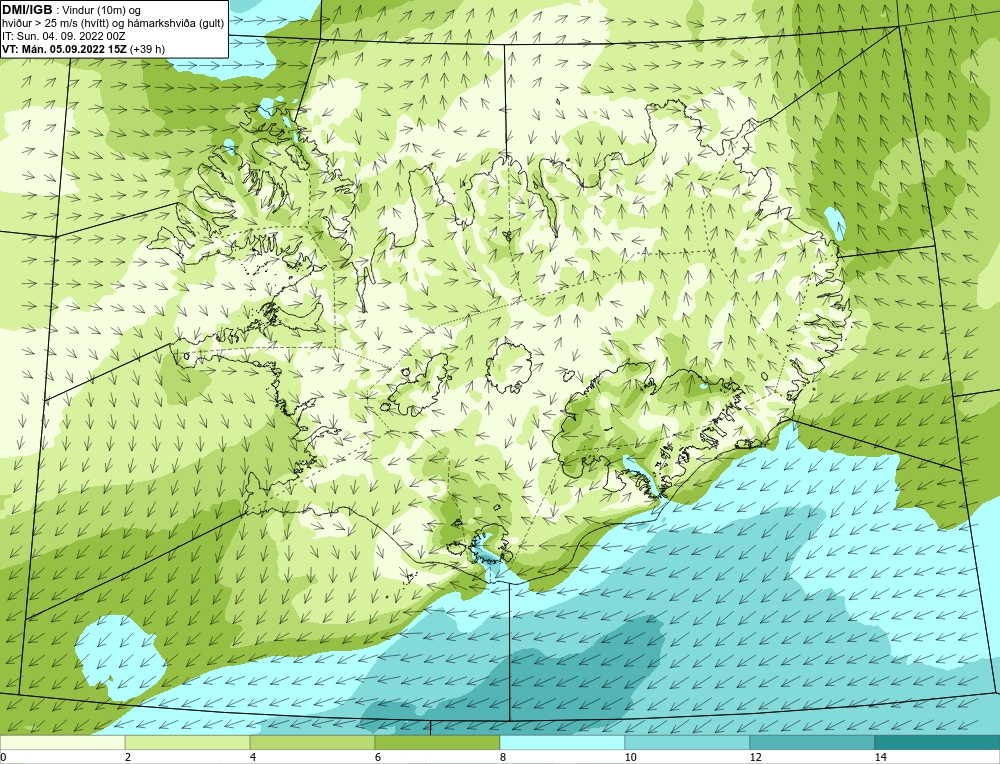1000x764 pixels.
Task: Click the legend label '8'
Action: pos(503,757)
